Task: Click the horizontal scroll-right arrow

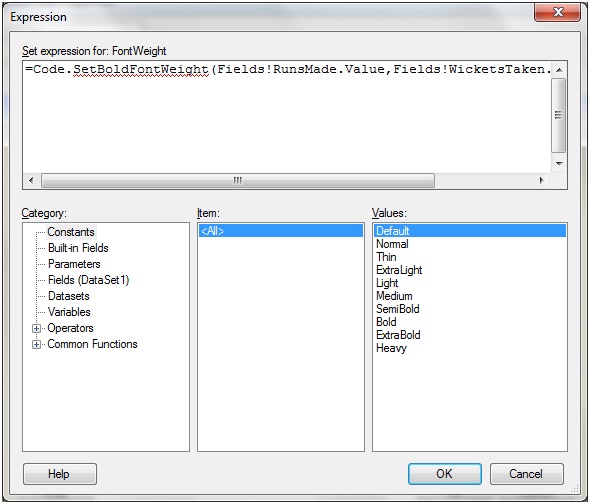Action: click(x=542, y=180)
